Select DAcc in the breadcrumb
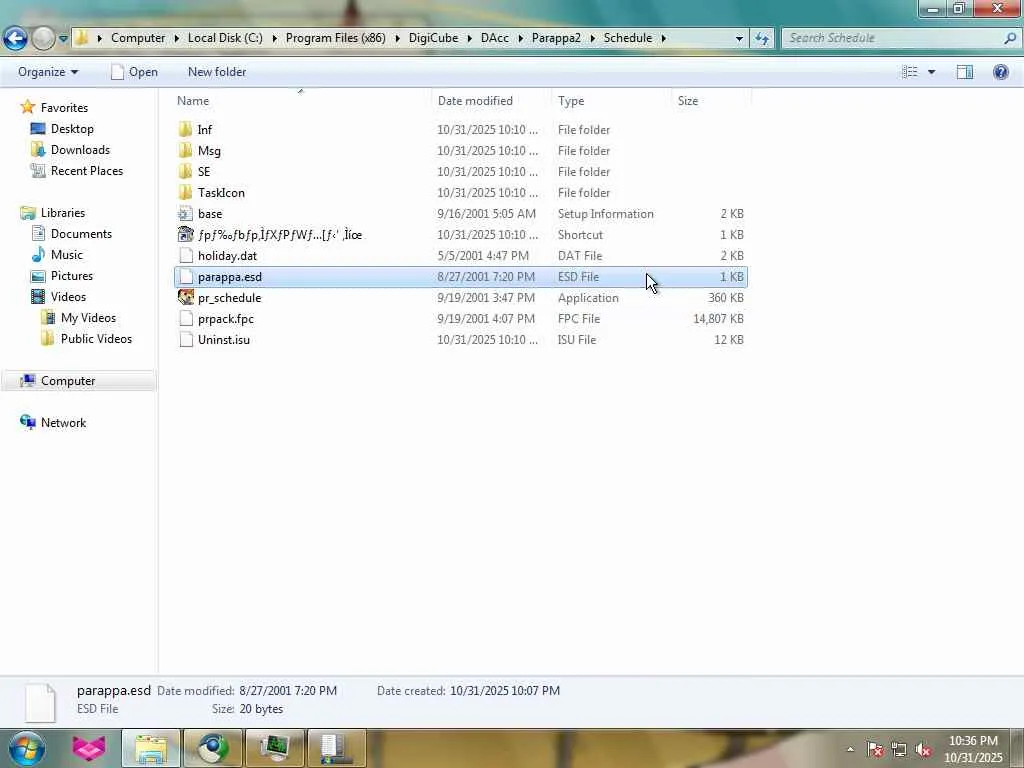Screen dimensions: 1024x768 [494, 38]
